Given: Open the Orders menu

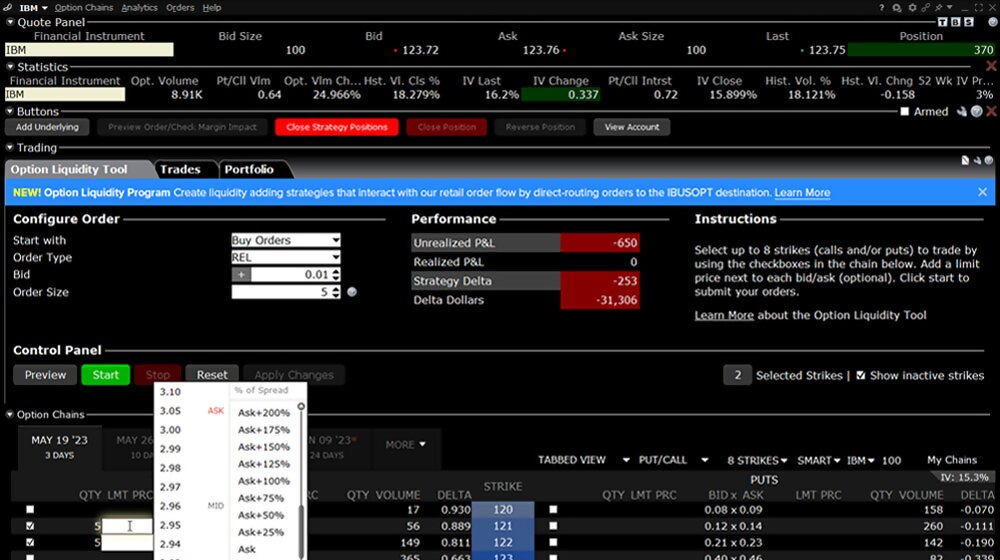Looking at the screenshot, I should tap(180, 8).
